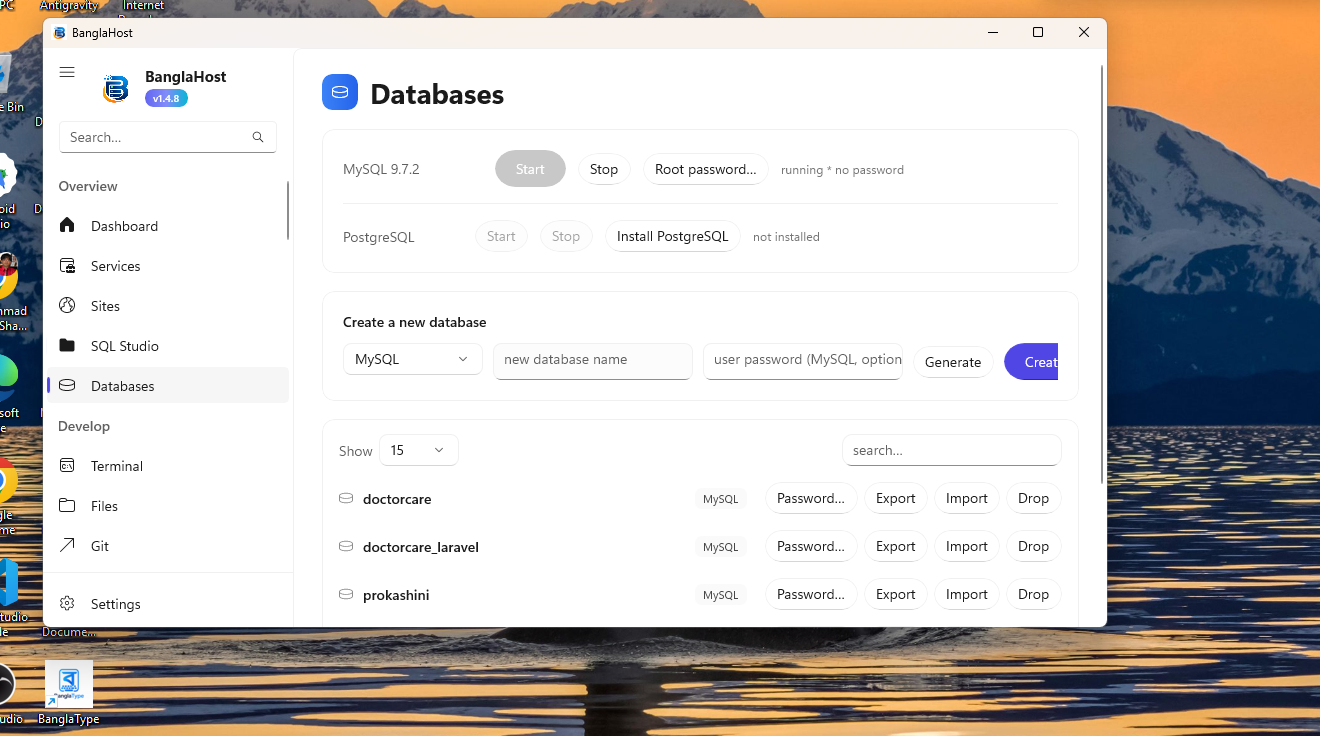Click the MySQL Stop button
This screenshot has height=736, width=1320.
tap(604, 169)
